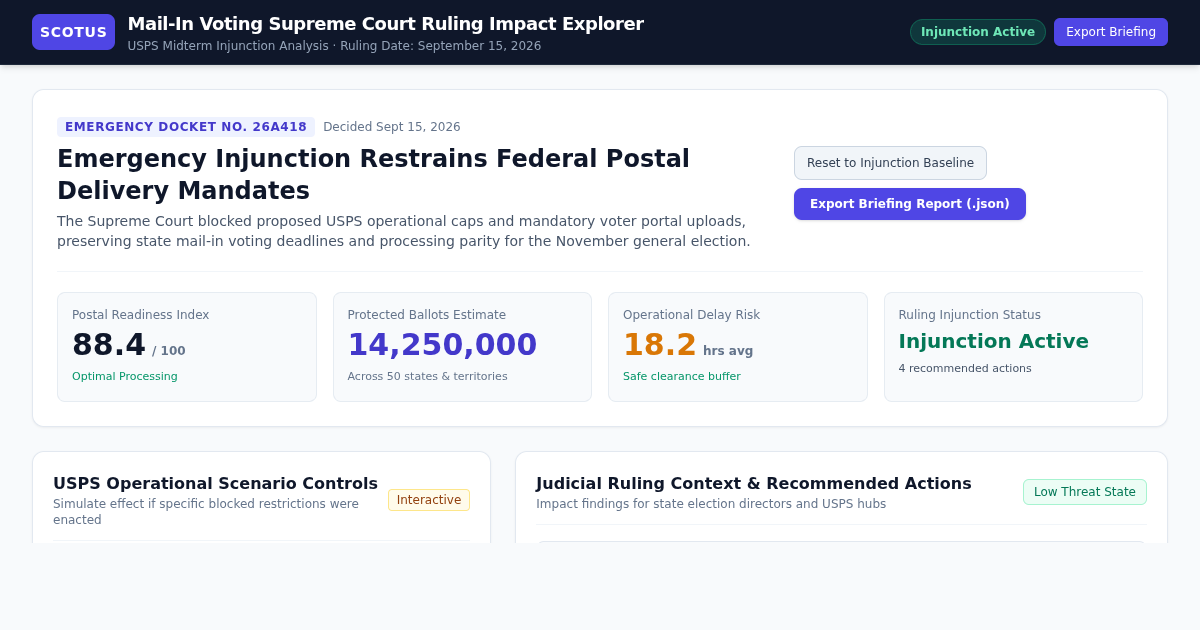Click the Ruling Injunction Status Injunction Active value
1200x630 pixels.
993,341
